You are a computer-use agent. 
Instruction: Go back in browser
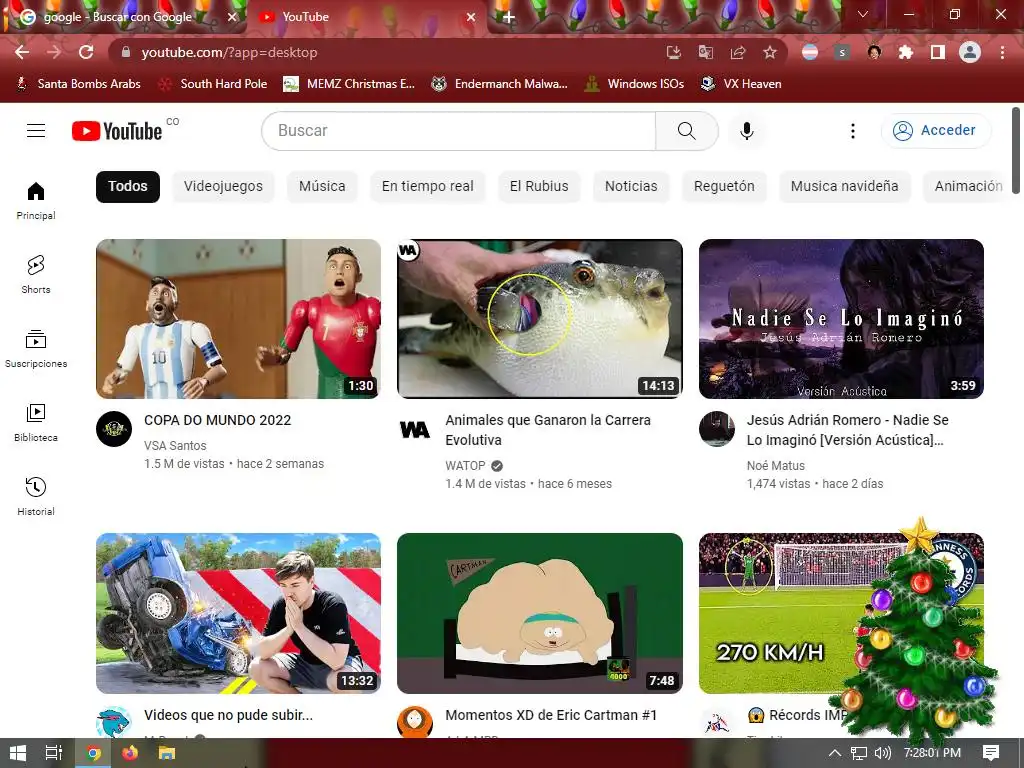(x=22, y=52)
